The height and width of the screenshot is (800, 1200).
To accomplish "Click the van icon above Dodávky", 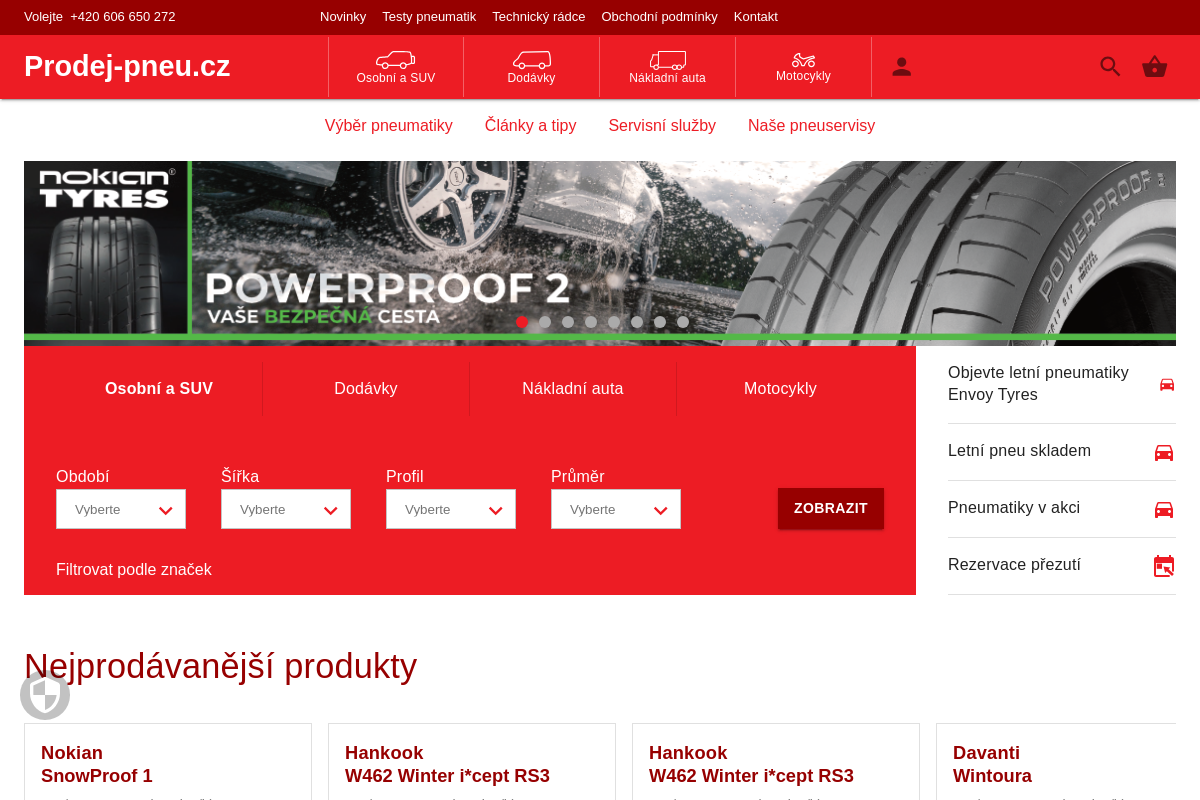I will tap(532, 60).
